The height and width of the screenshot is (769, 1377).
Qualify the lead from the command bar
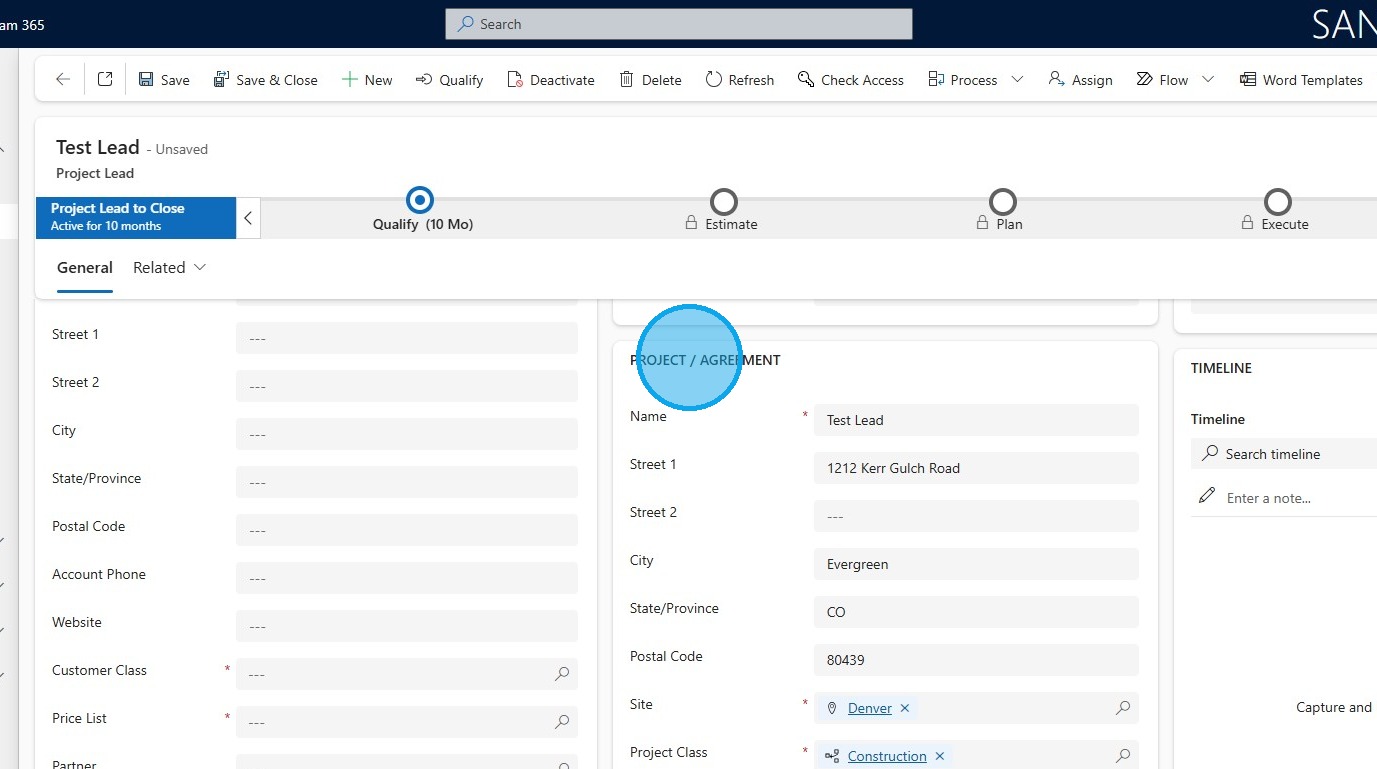coord(450,80)
